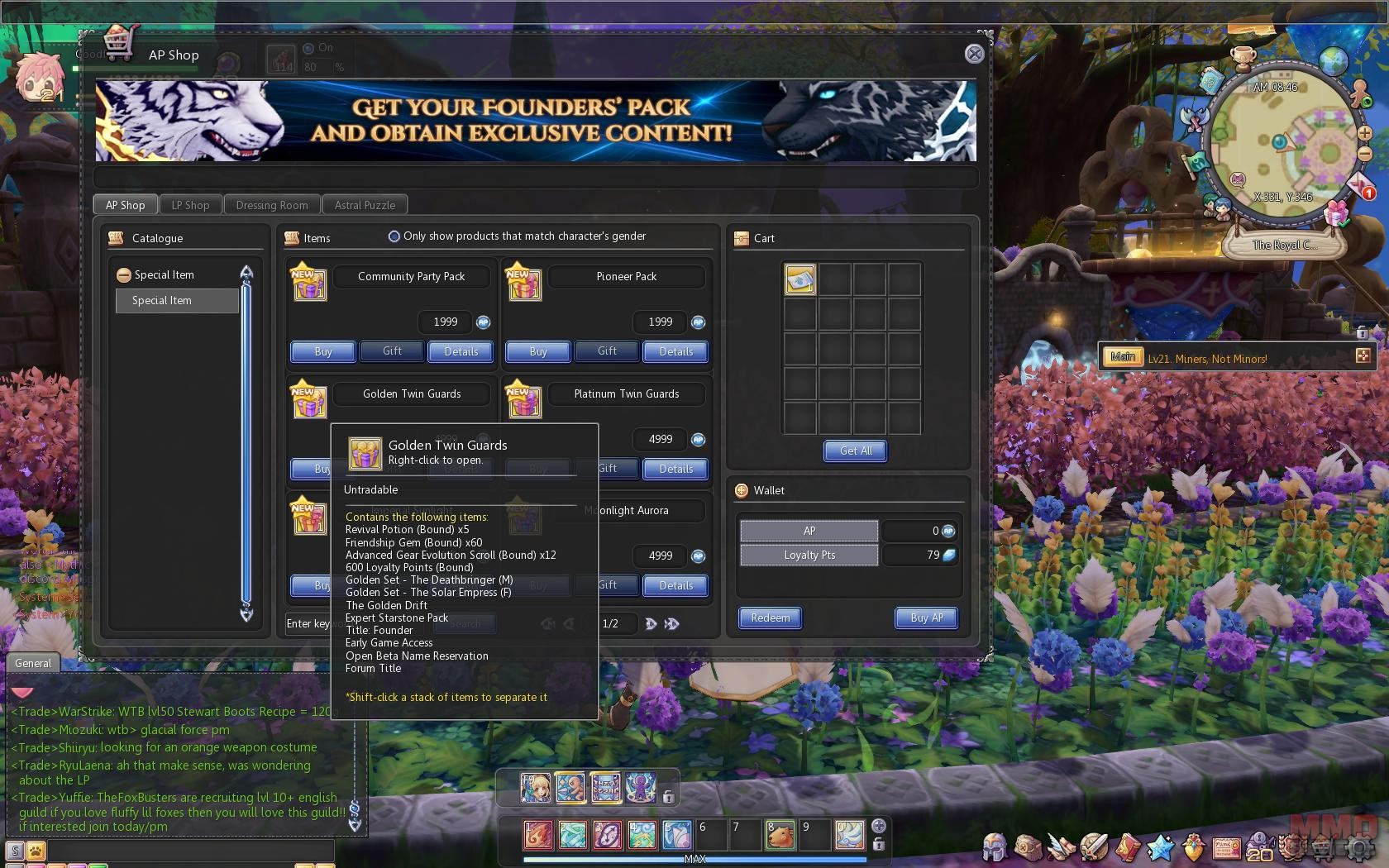Image resolution: width=1389 pixels, height=868 pixels.
Task: Jump to last items page arrow
Action: point(671,624)
